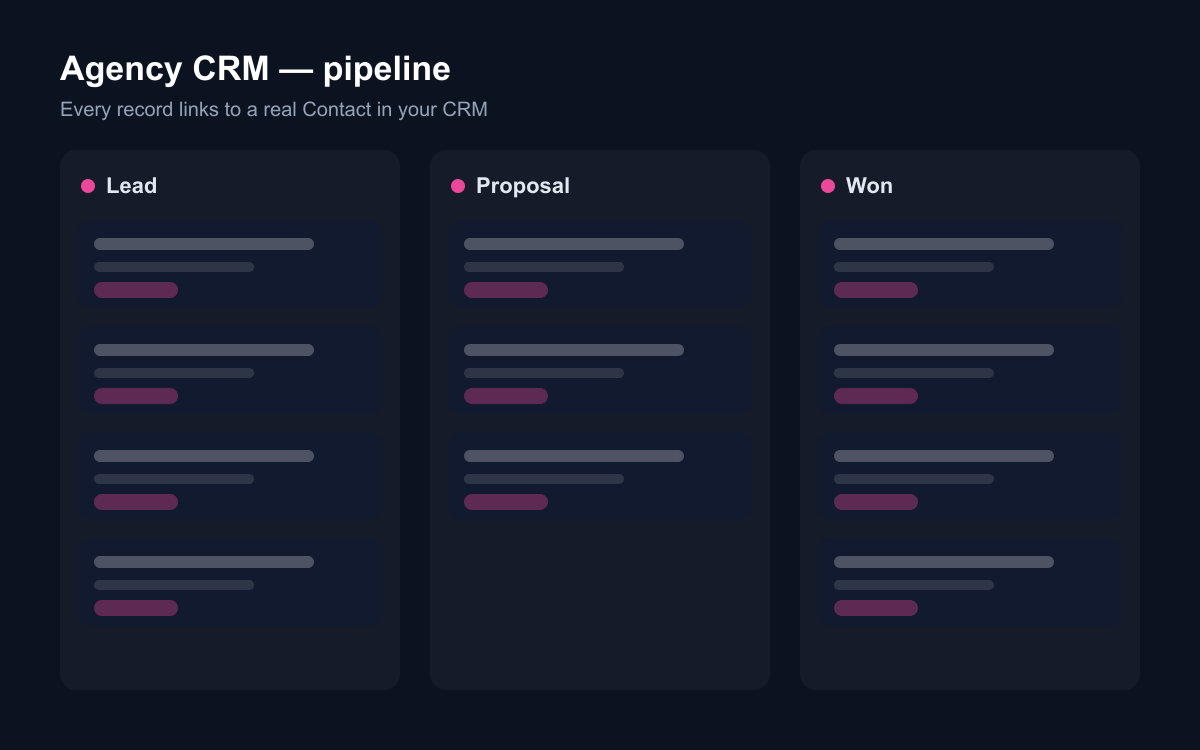Click pink tag on third Won card
This screenshot has height=750, width=1200.
876,502
